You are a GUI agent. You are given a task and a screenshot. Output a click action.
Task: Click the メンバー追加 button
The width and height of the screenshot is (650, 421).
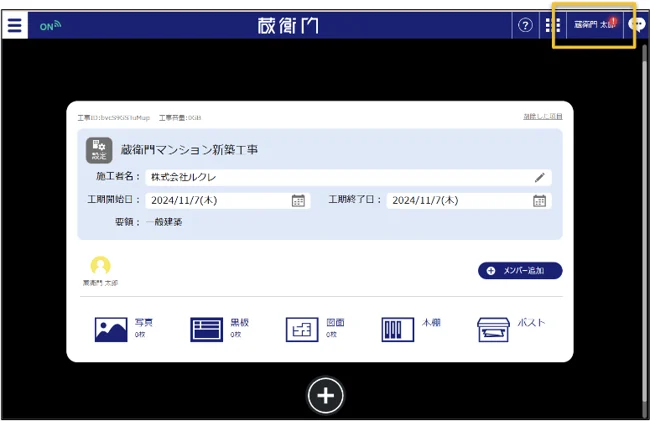[x=519, y=271]
